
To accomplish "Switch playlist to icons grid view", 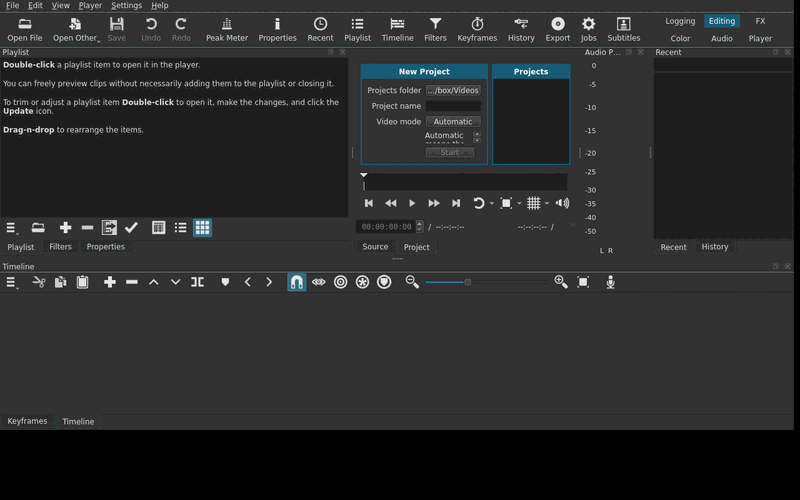I will 203,228.
